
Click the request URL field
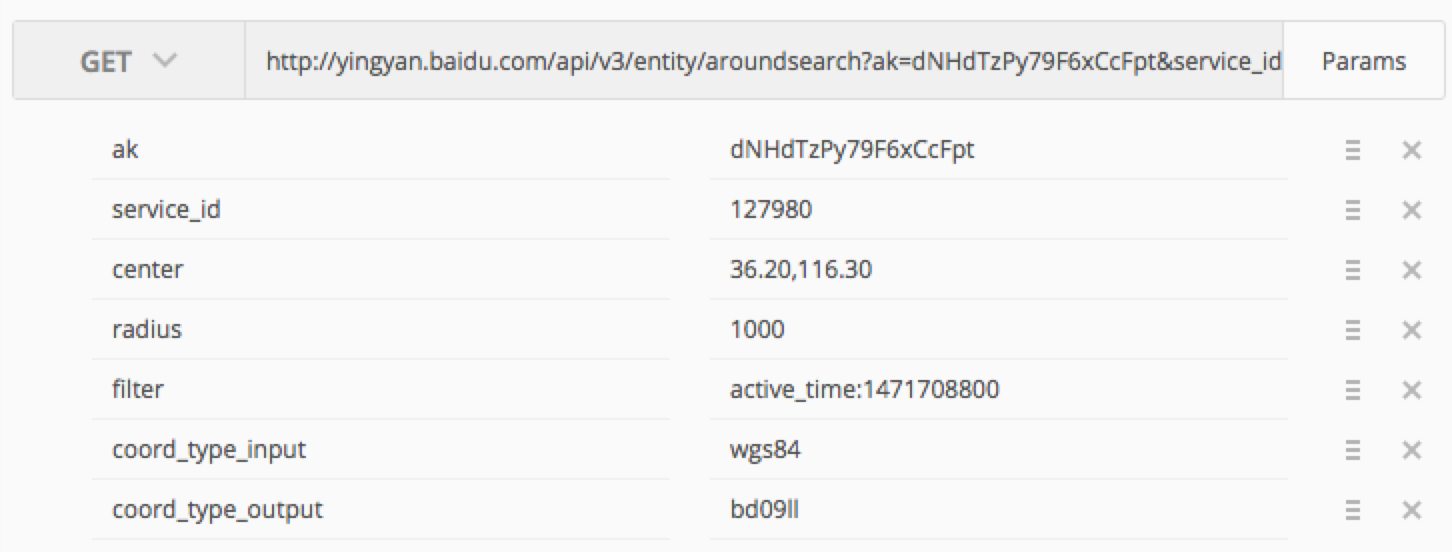763,62
